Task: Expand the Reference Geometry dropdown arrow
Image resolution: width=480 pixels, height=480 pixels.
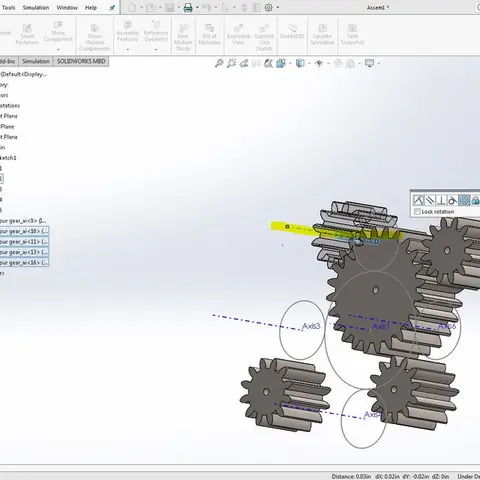Action: tap(156, 49)
